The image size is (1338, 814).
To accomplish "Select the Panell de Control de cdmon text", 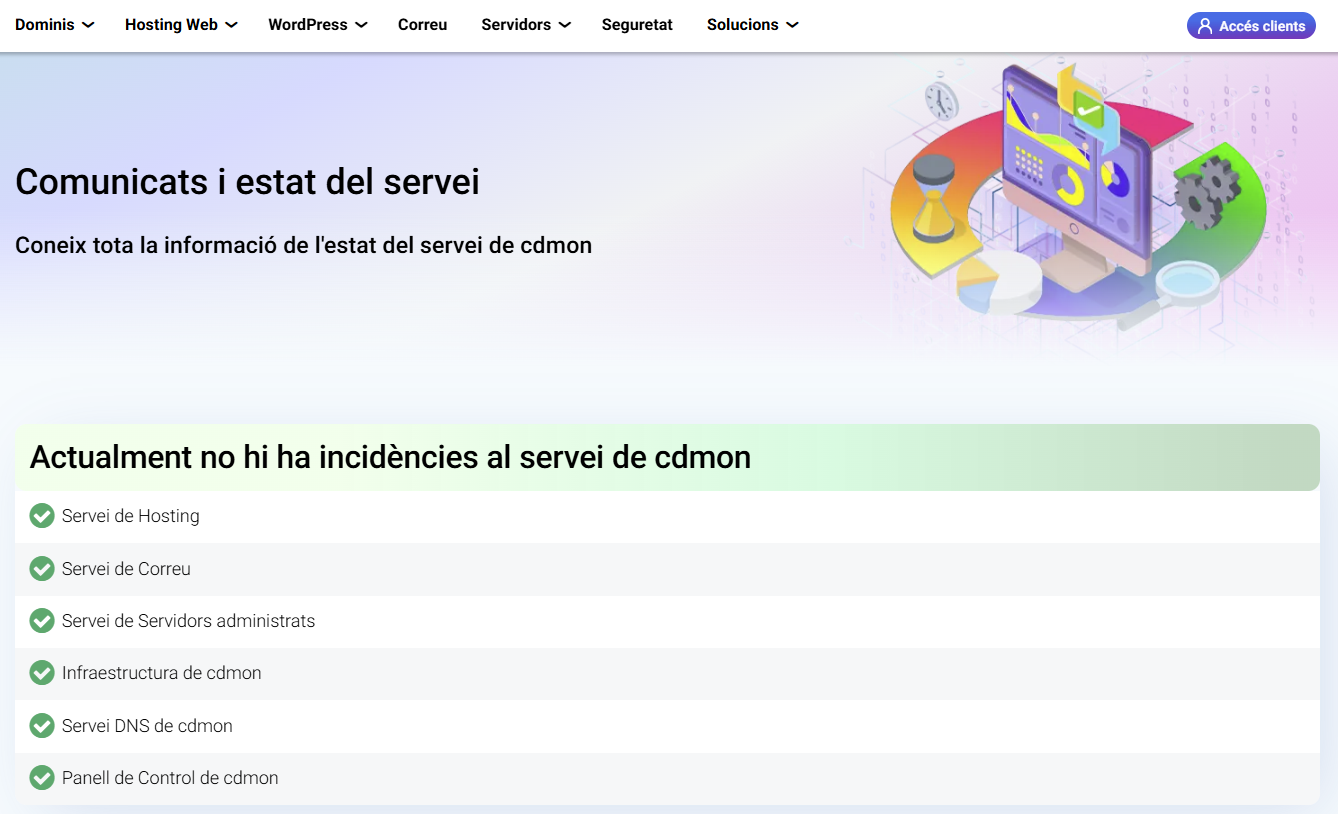I will point(170,778).
